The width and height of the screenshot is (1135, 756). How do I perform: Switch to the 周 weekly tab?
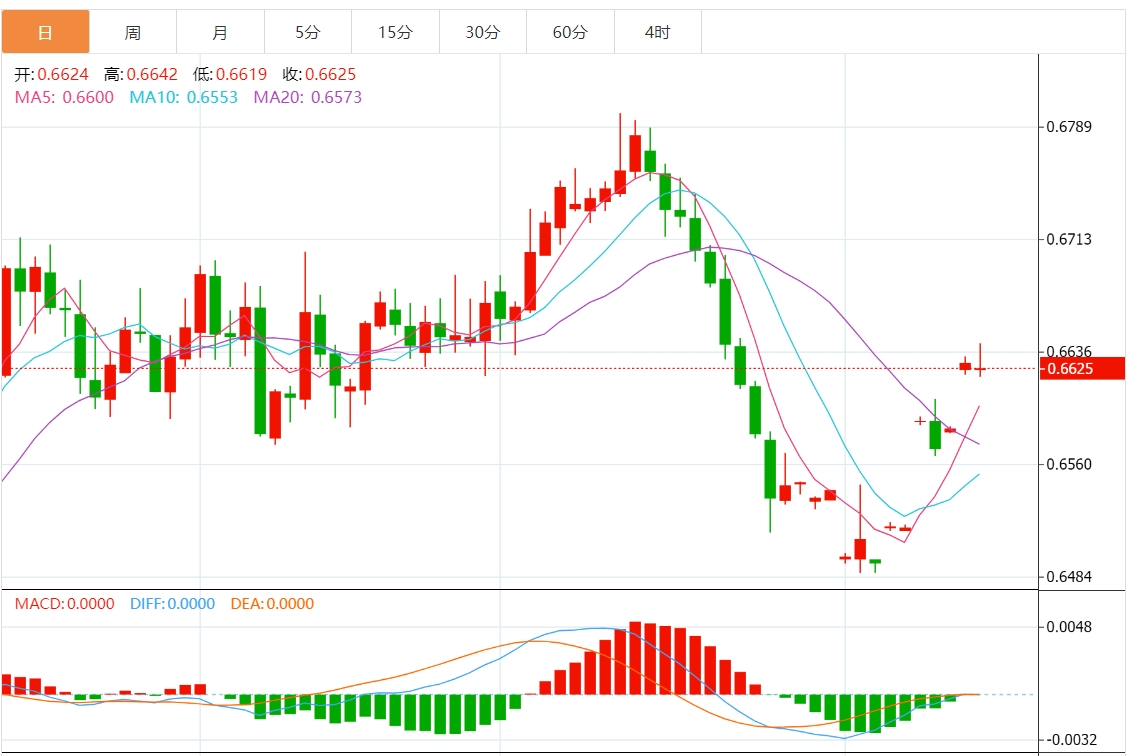(x=132, y=32)
